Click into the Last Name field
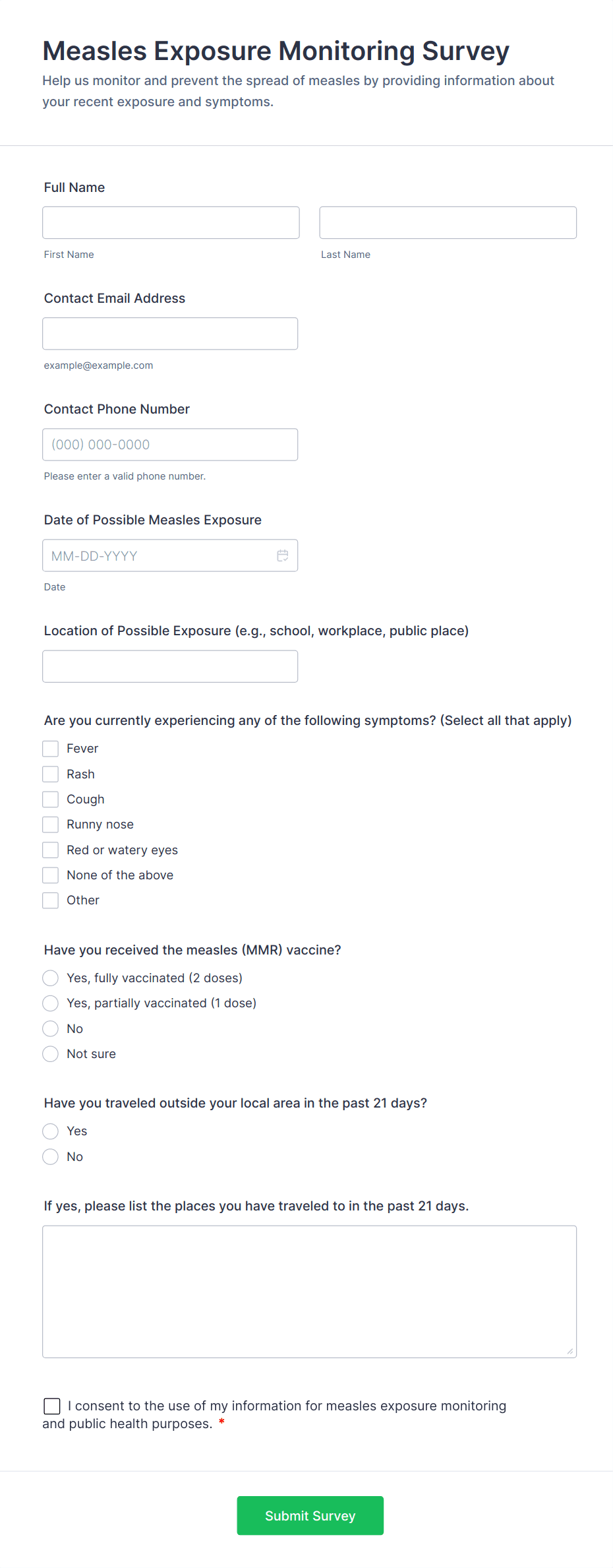The image size is (613, 1568). click(x=448, y=222)
